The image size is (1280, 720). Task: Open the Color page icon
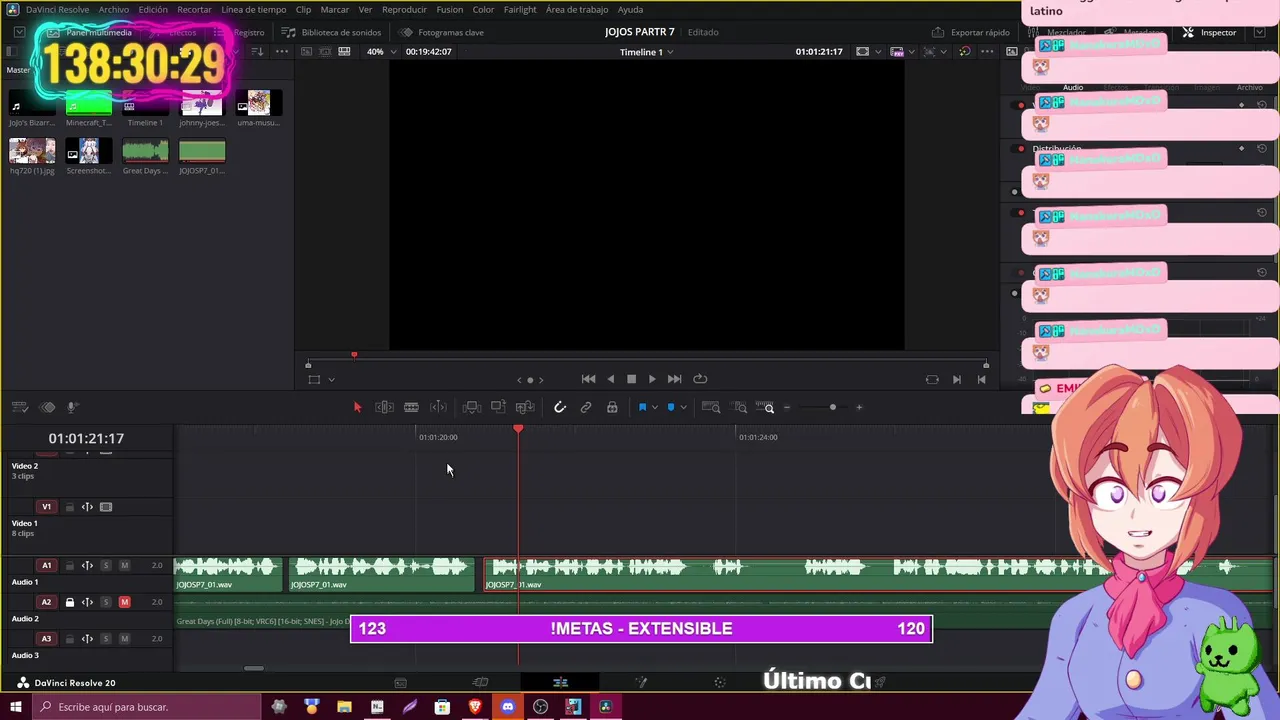(x=720, y=682)
